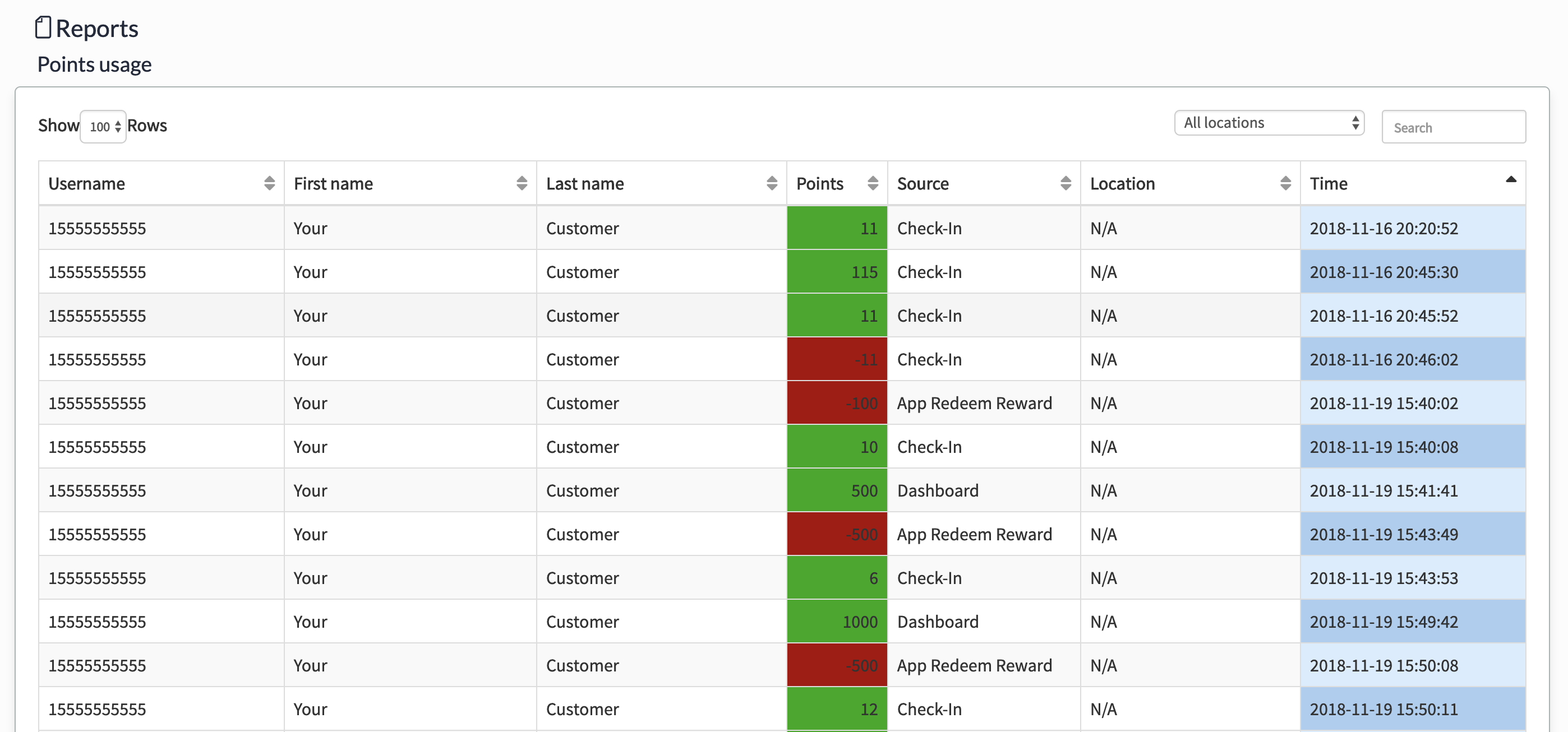
Task: Focus the Search input field
Action: (x=1454, y=127)
